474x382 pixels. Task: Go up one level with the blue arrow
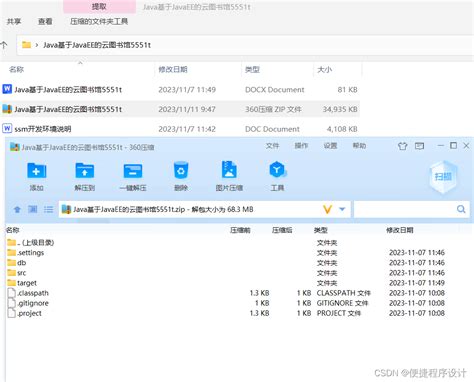point(17,209)
